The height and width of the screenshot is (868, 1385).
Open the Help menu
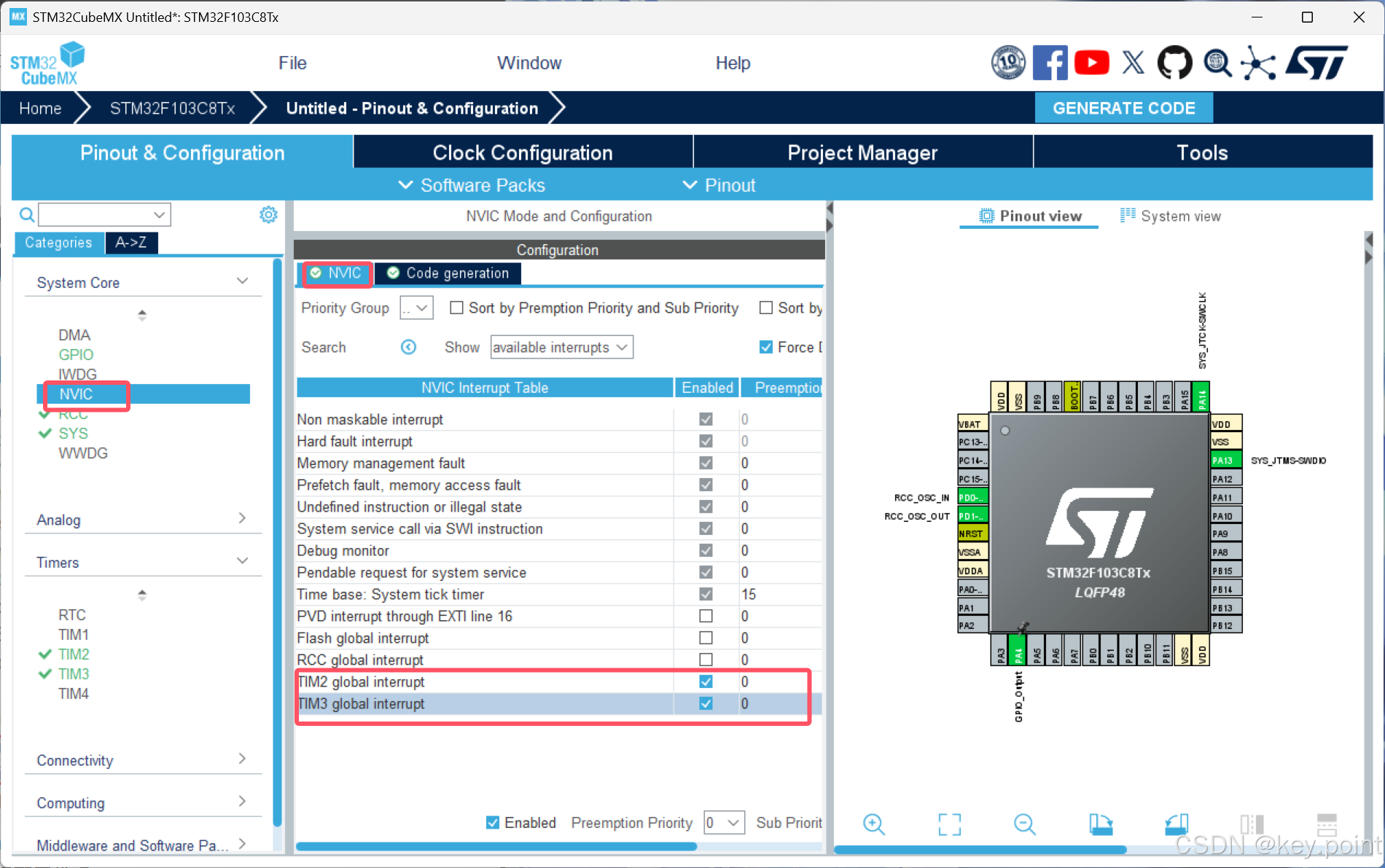733,63
